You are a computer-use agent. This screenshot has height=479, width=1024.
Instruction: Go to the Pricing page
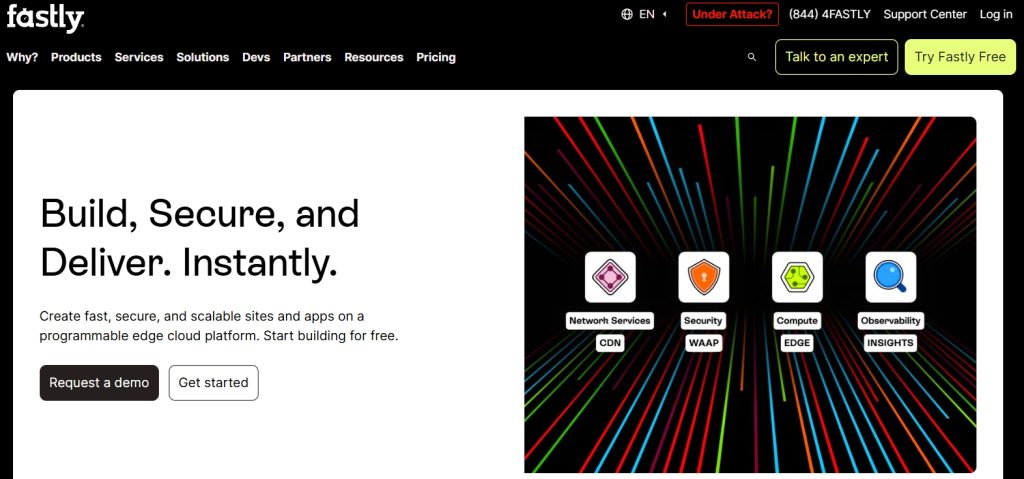pyautogui.click(x=436, y=58)
